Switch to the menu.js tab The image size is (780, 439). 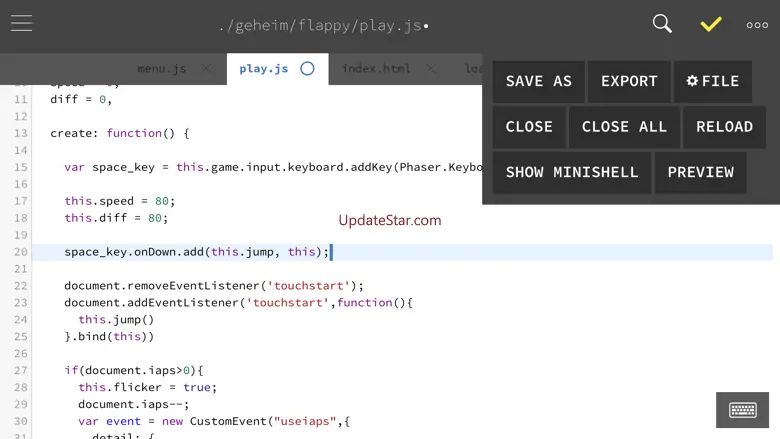click(x=161, y=69)
